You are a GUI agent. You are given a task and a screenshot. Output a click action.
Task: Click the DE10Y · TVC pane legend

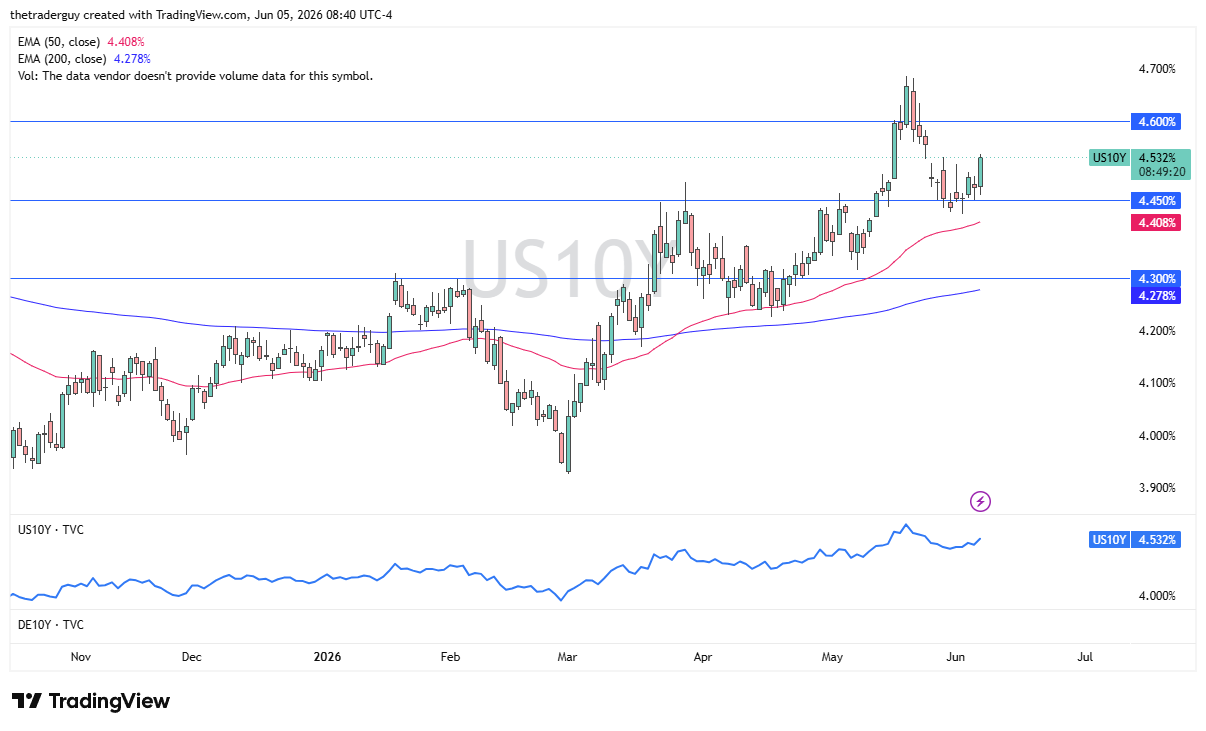[51, 624]
